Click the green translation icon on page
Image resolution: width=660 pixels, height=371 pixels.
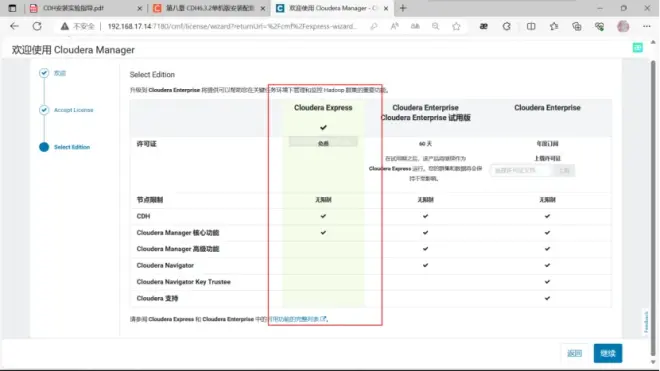tap(638, 48)
